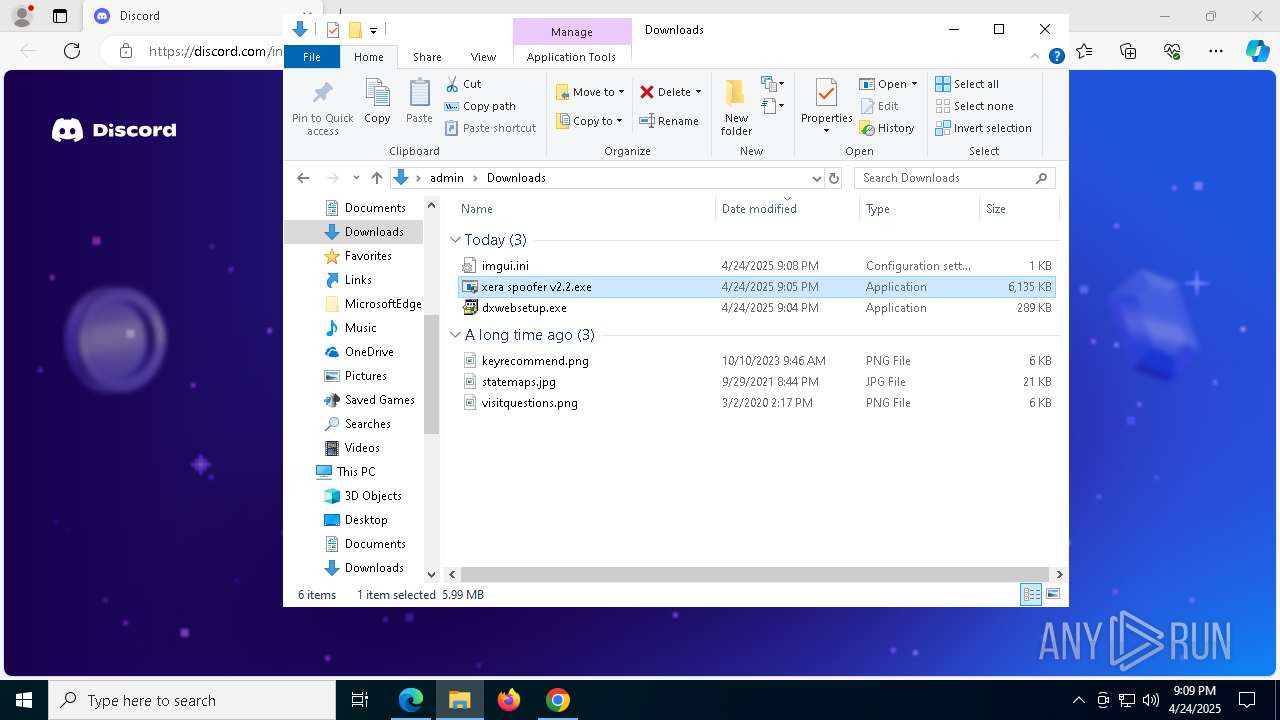1280x720 pixels.
Task: Select the Home ribbon tab
Action: [x=368, y=57]
